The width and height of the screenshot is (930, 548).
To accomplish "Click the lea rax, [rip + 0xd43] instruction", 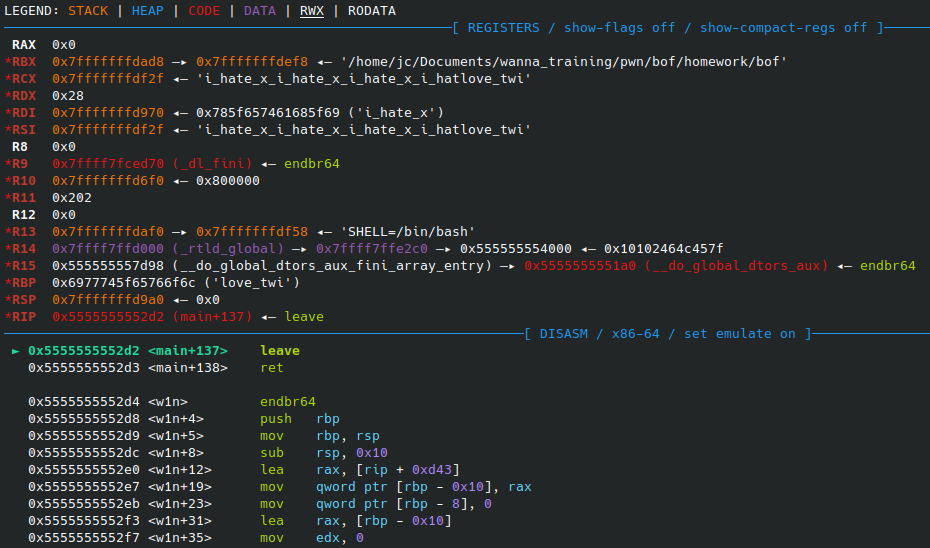I will (x=360, y=470).
